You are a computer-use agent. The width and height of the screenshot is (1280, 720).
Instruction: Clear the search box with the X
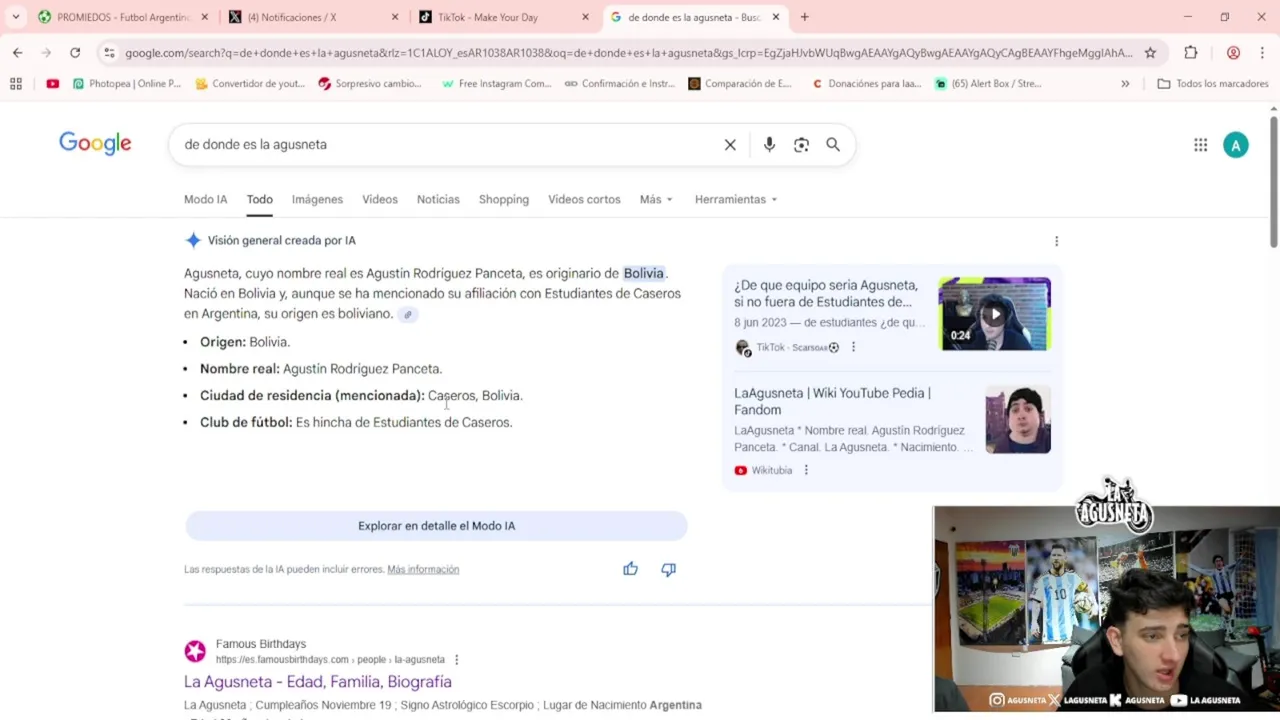pyautogui.click(x=730, y=145)
